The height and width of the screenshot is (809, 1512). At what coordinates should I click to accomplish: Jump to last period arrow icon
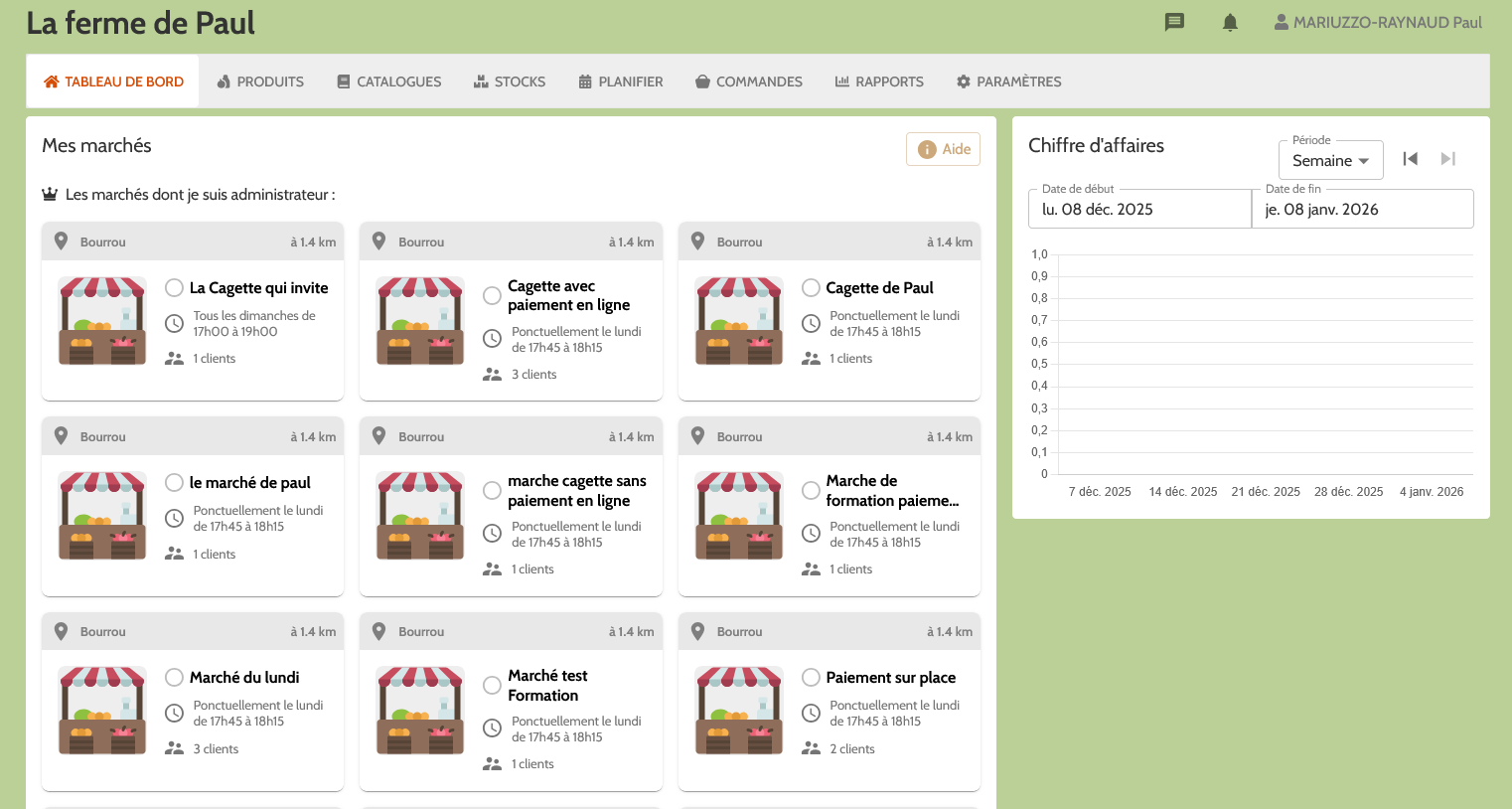1447,159
